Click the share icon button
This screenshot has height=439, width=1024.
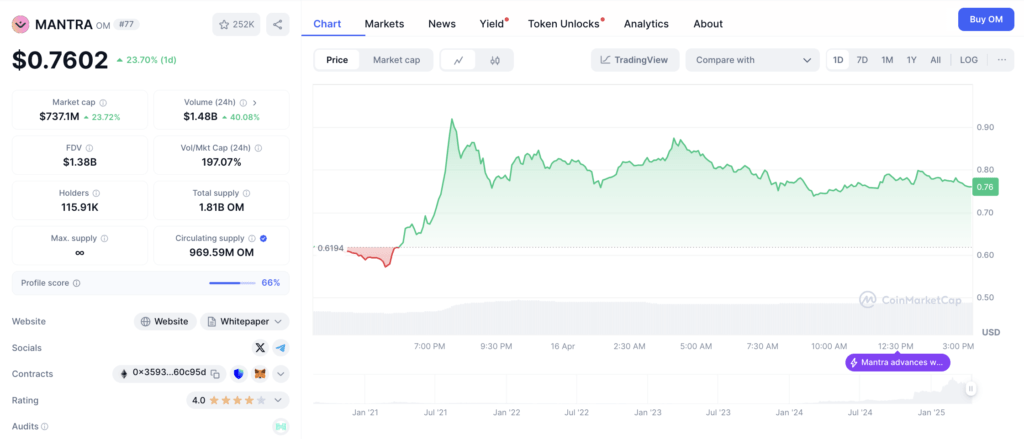[278, 25]
